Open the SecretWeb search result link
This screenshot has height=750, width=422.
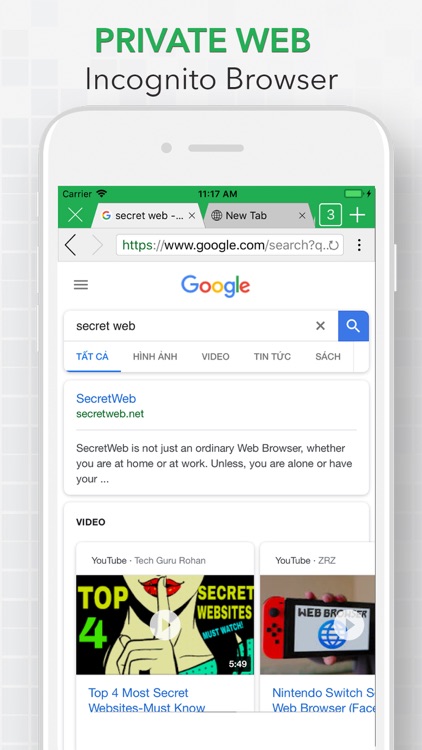[106, 398]
